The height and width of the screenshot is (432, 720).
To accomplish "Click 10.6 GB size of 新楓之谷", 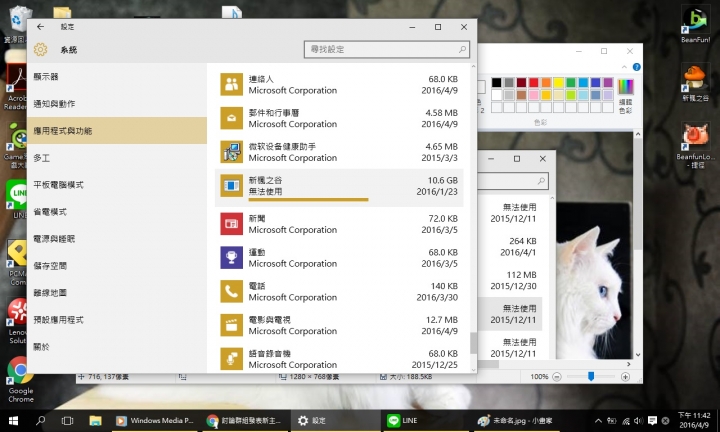I will 443,180.
